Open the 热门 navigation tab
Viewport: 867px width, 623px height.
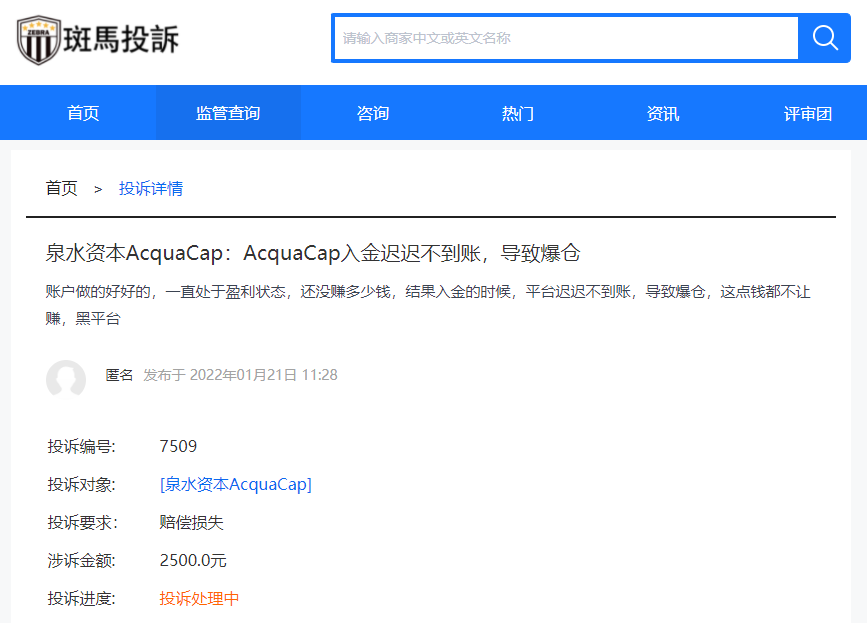pos(518,113)
